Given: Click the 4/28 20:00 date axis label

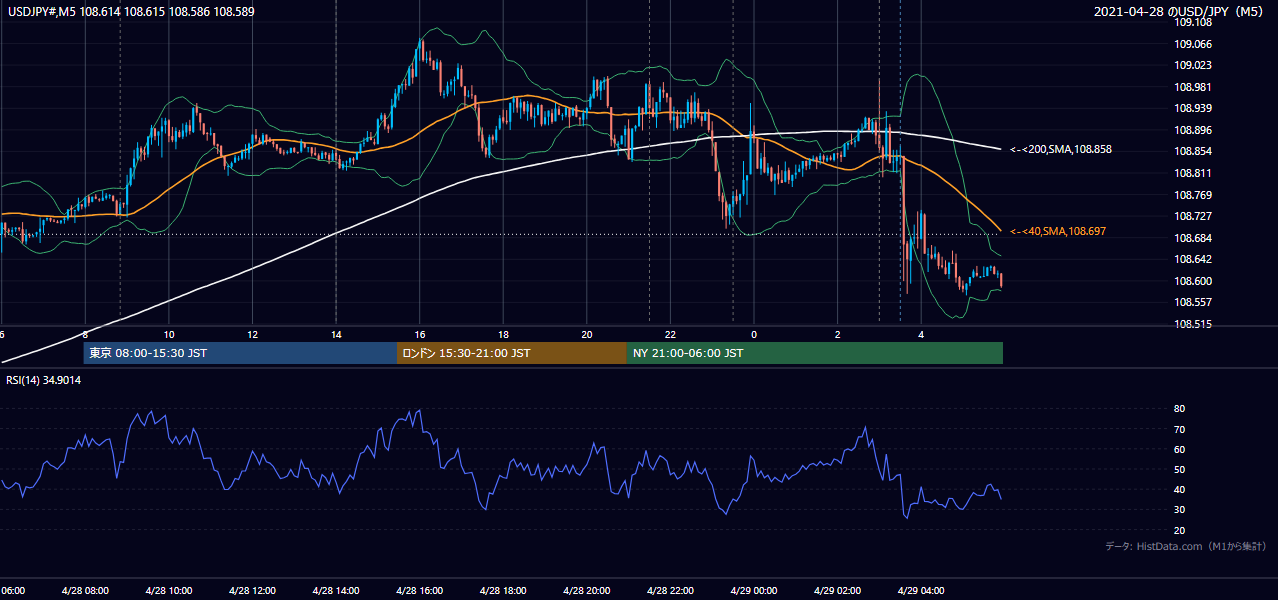Looking at the screenshot, I should [586, 591].
